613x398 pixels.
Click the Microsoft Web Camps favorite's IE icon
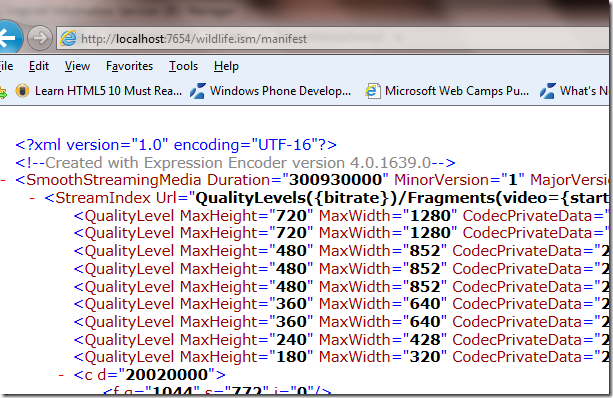pyautogui.click(x=373, y=91)
